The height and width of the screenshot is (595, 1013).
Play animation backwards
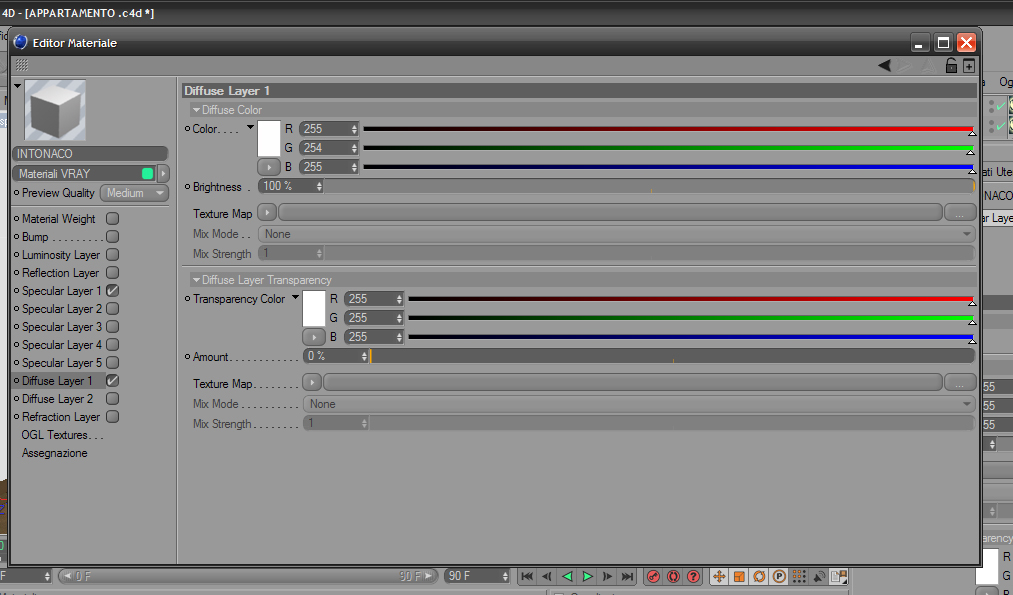tap(567, 576)
